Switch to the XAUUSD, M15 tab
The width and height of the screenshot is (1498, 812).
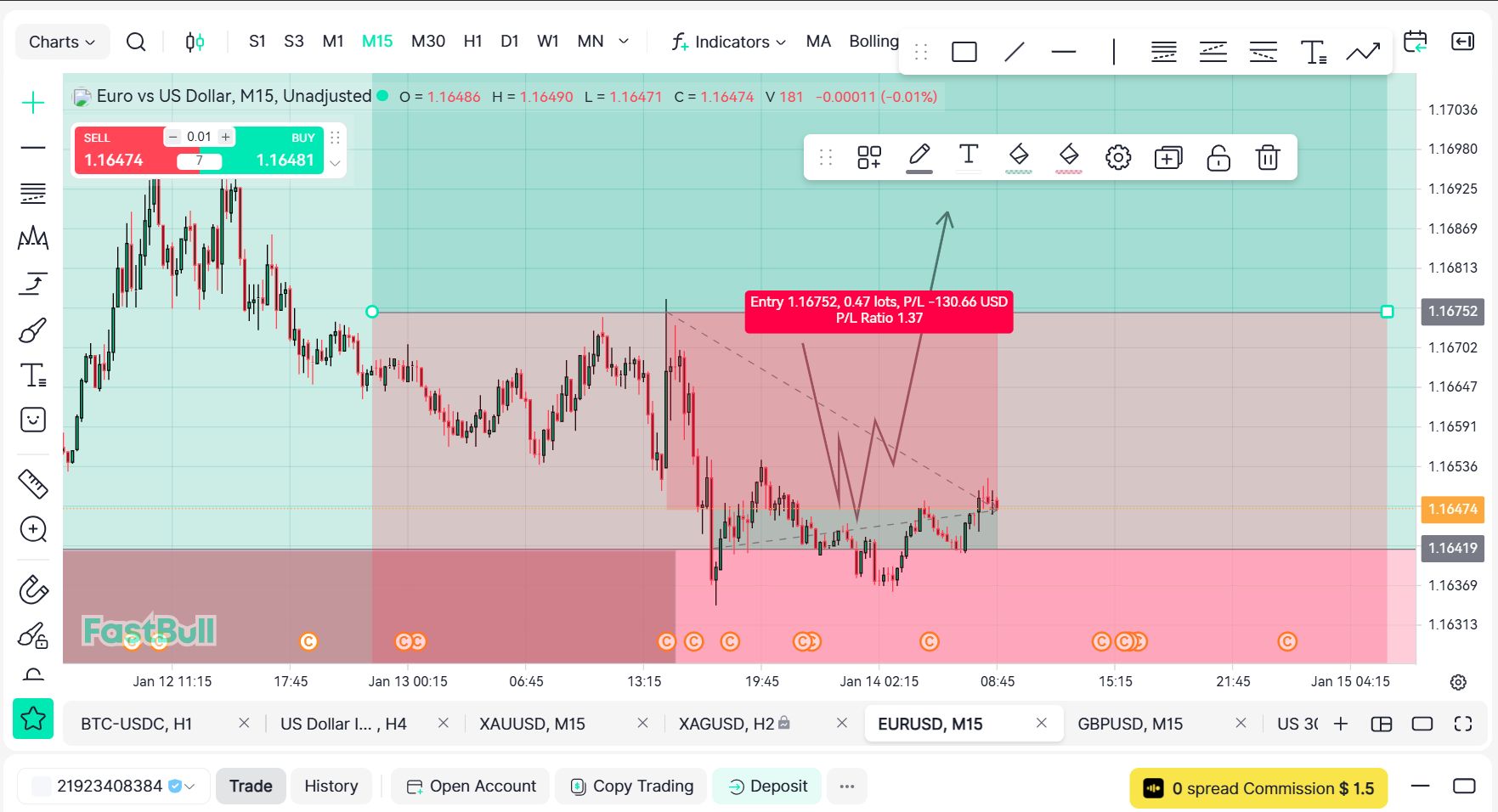point(532,724)
